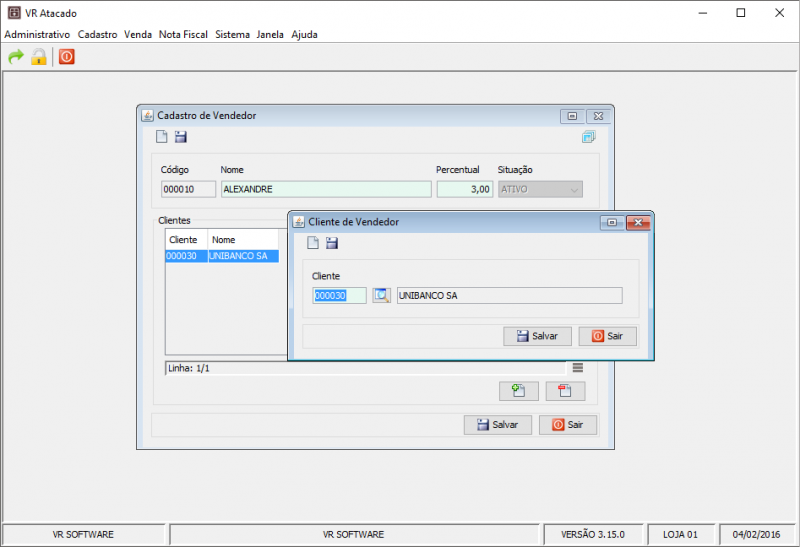
Task: Click Java icon in Cadastro de Vendedor title
Action: (147, 116)
